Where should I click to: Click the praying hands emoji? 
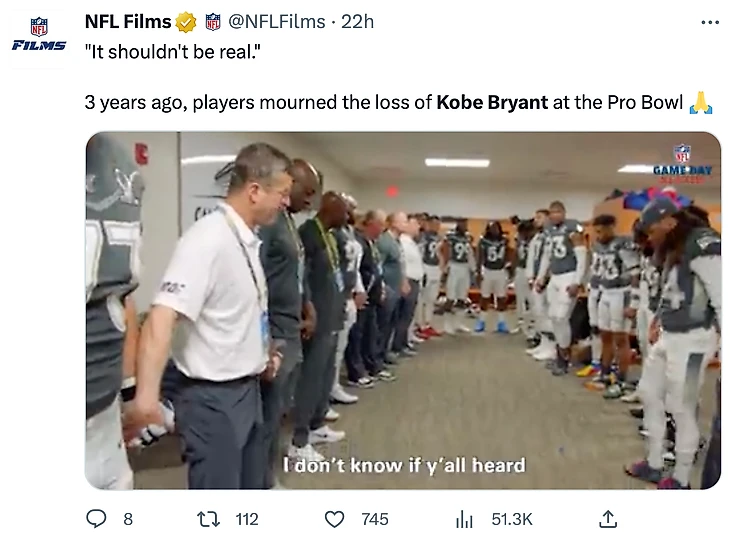(701, 103)
